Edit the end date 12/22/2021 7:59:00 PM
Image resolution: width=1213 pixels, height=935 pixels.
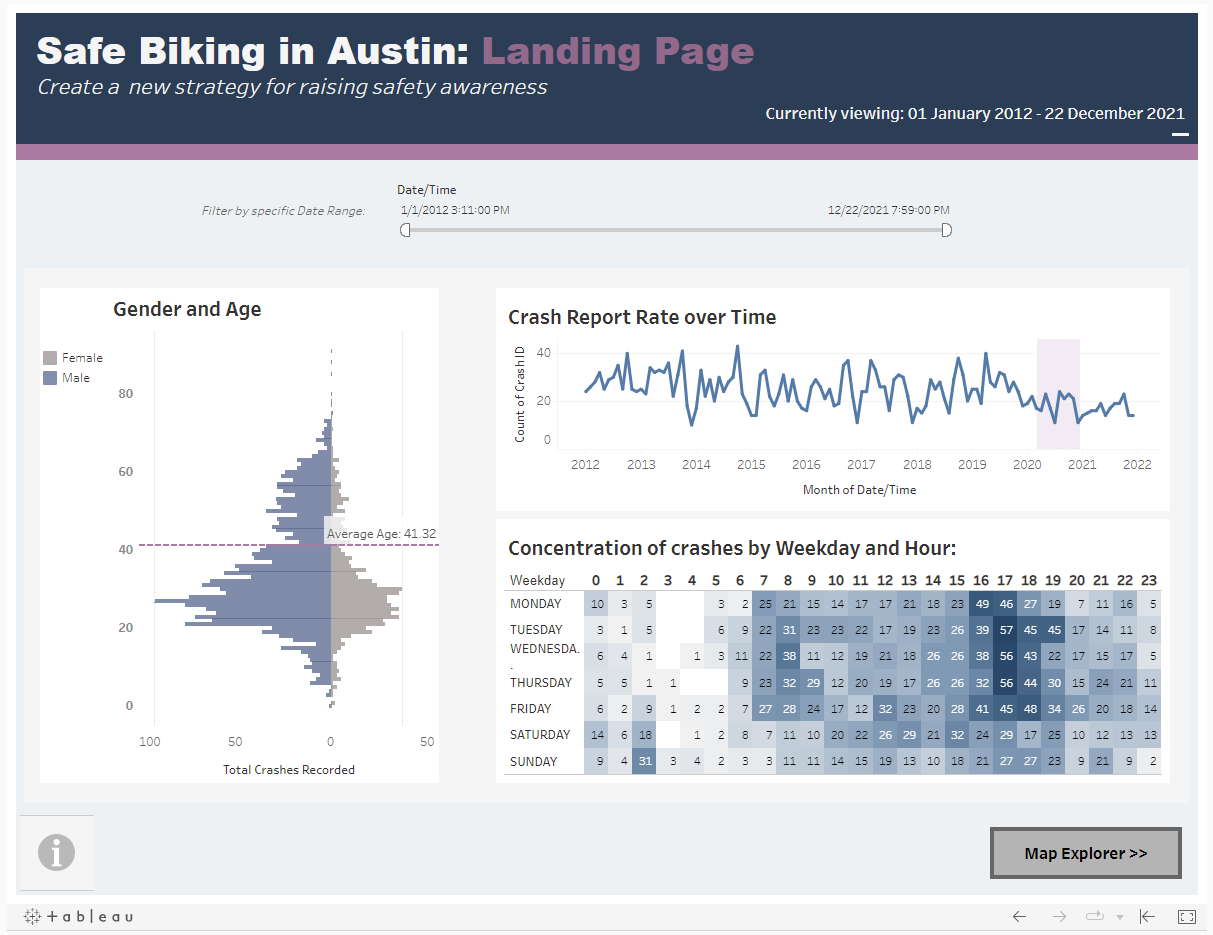coord(889,210)
